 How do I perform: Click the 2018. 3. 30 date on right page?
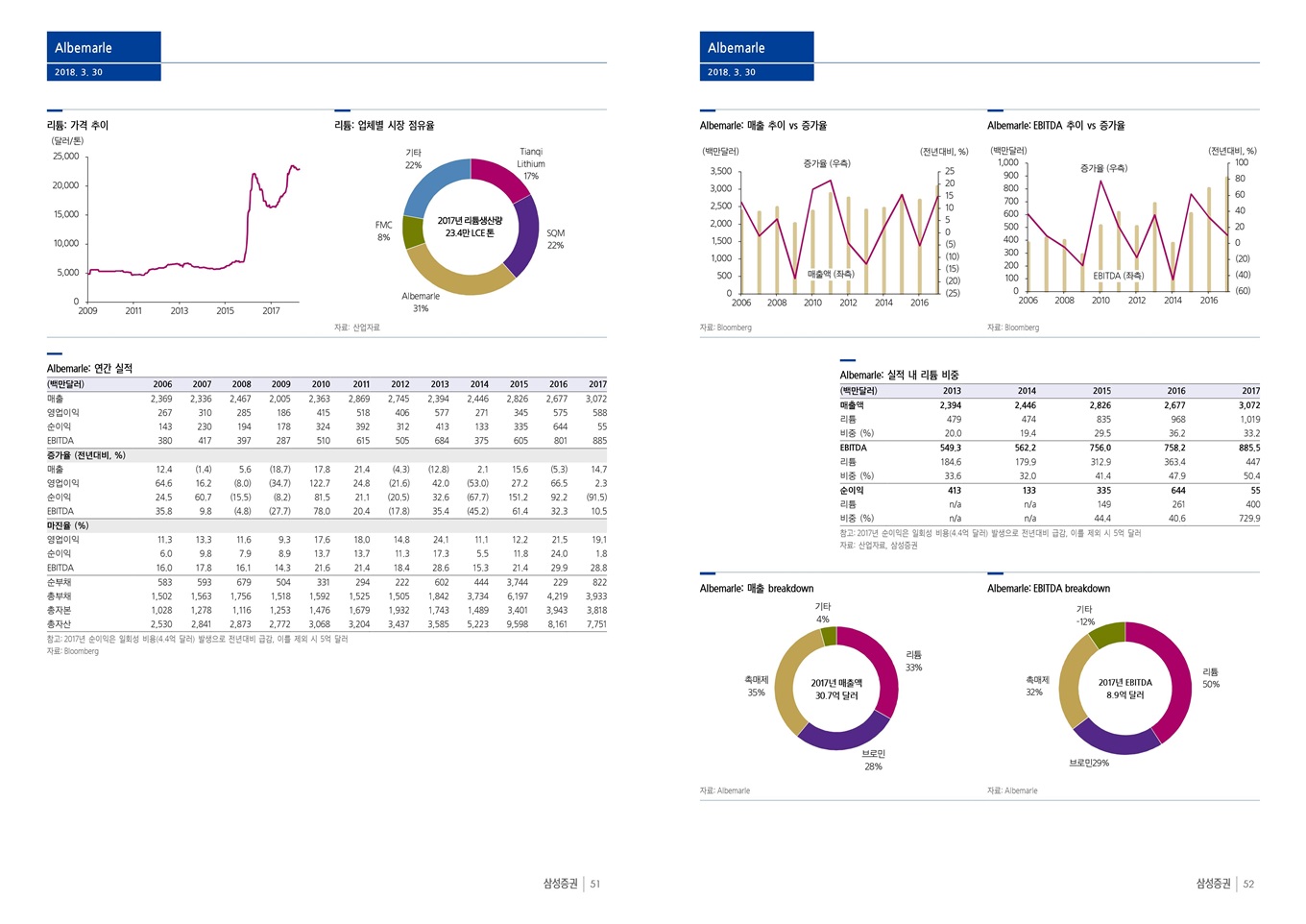(x=732, y=72)
